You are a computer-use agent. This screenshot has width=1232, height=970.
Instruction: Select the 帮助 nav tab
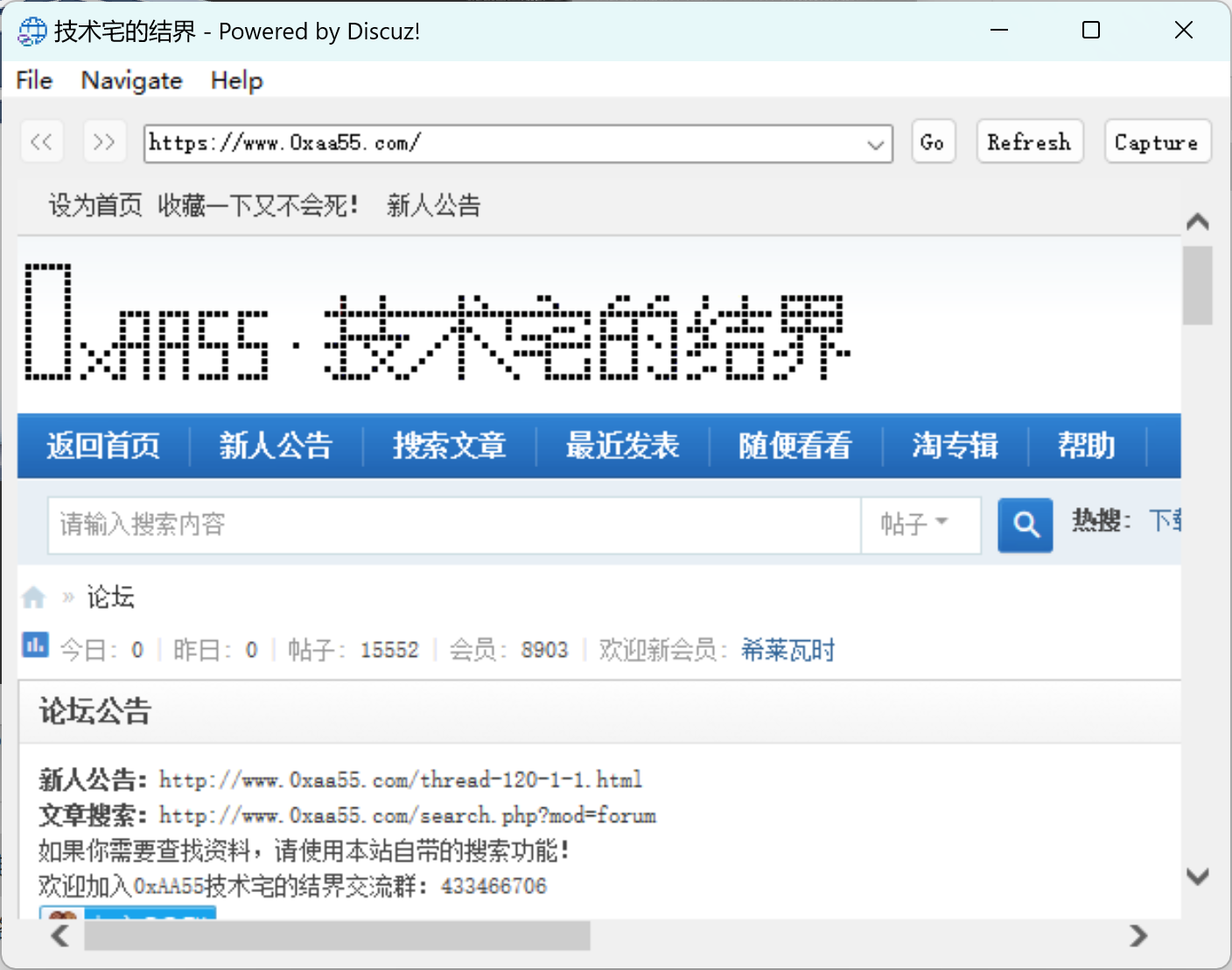point(1087,446)
